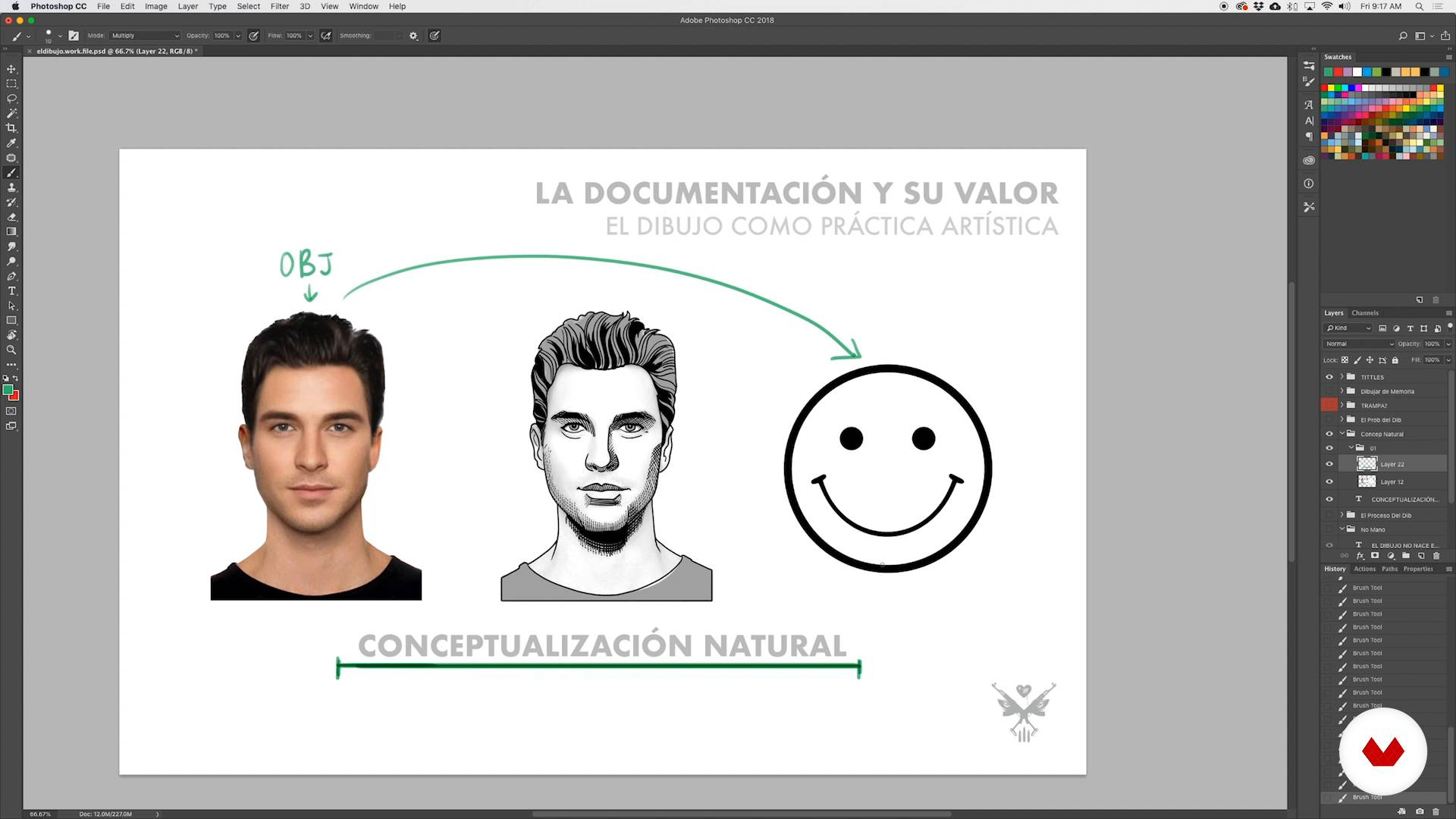Select the History Brush tool
Image resolution: width=1456 pixels, height=819 pixels.
point(11,202)
